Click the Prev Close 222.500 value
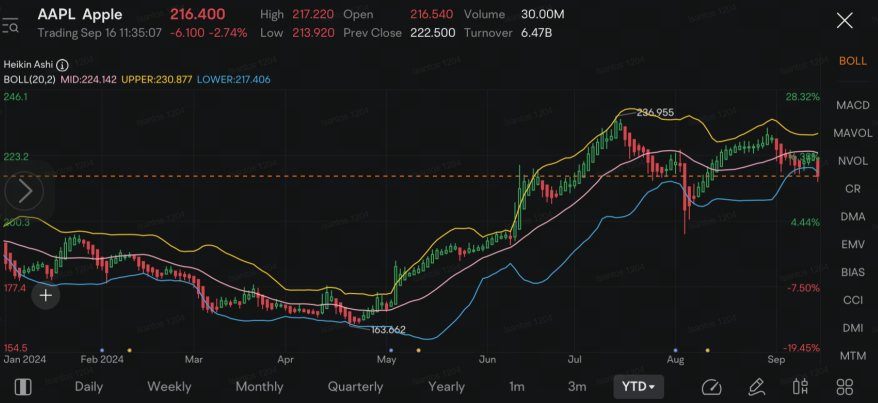878x403 pixels. [x=432, y=33]
